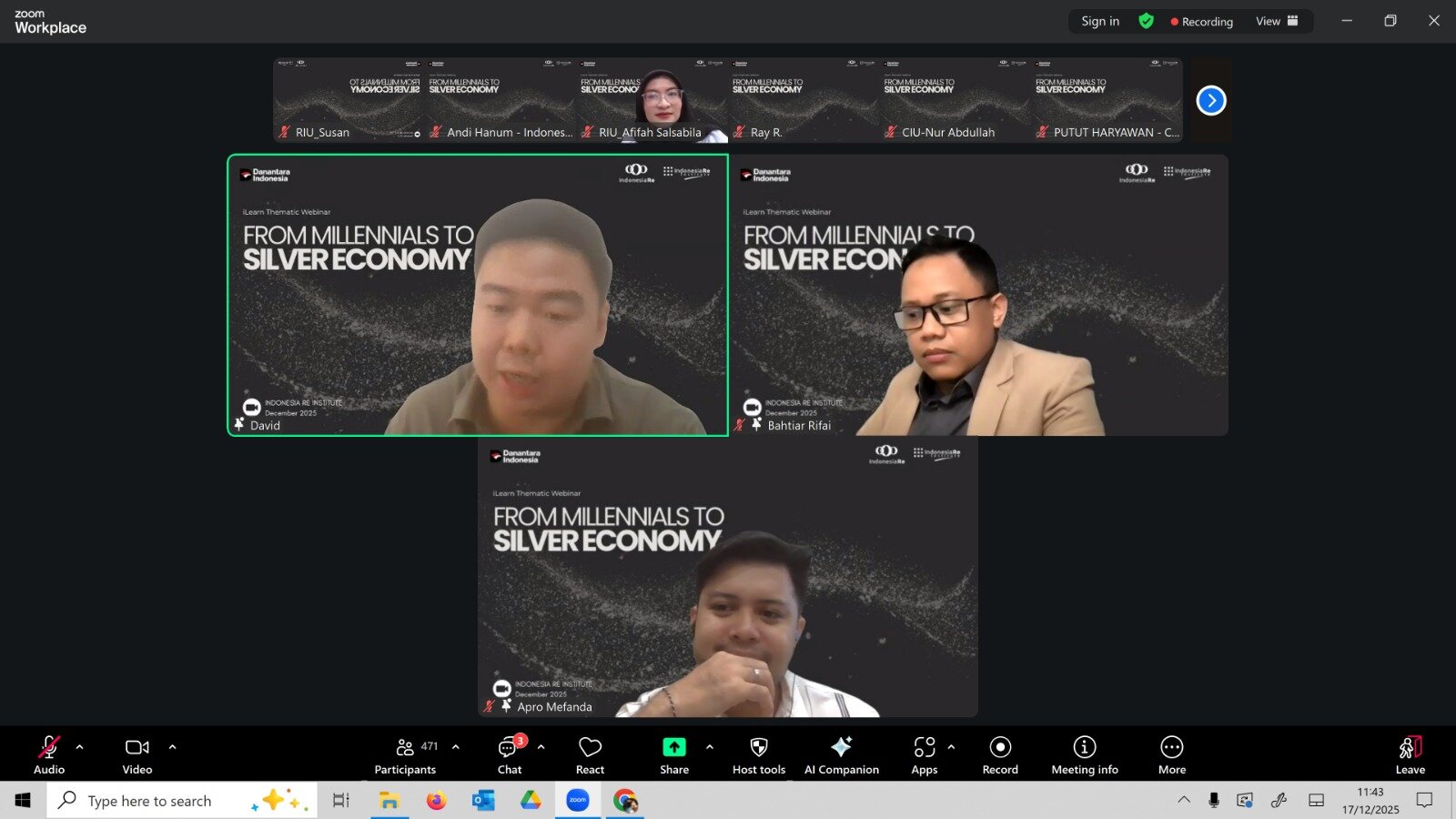This screenshot has width=1456, height=819.
Task: Expand audio options arrow
Action: click(80, 747)
